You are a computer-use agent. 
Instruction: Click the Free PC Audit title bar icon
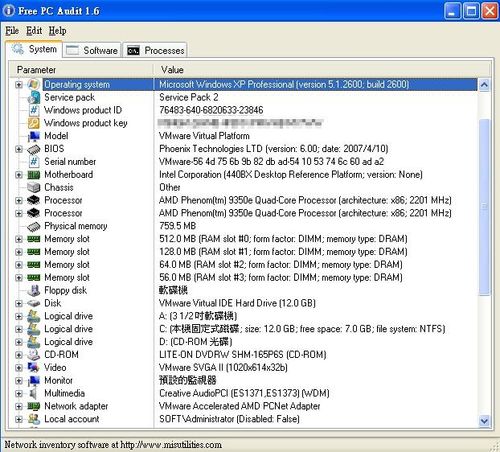[9, 10]
